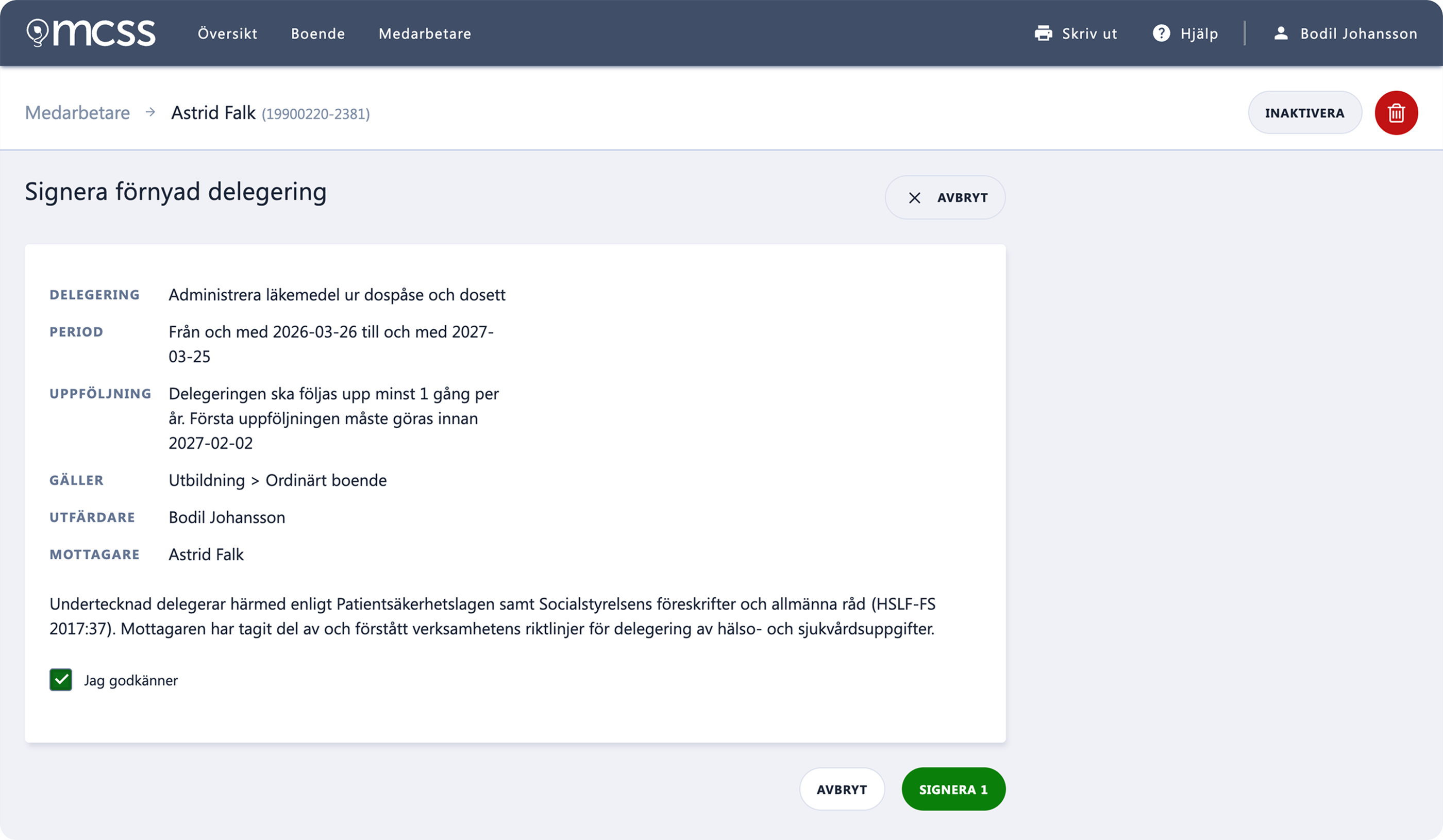This screenshot has height=840, width=1443.
Task: Click the Astrid Falk breadcrumb name
Action: (x=213, y=112)
